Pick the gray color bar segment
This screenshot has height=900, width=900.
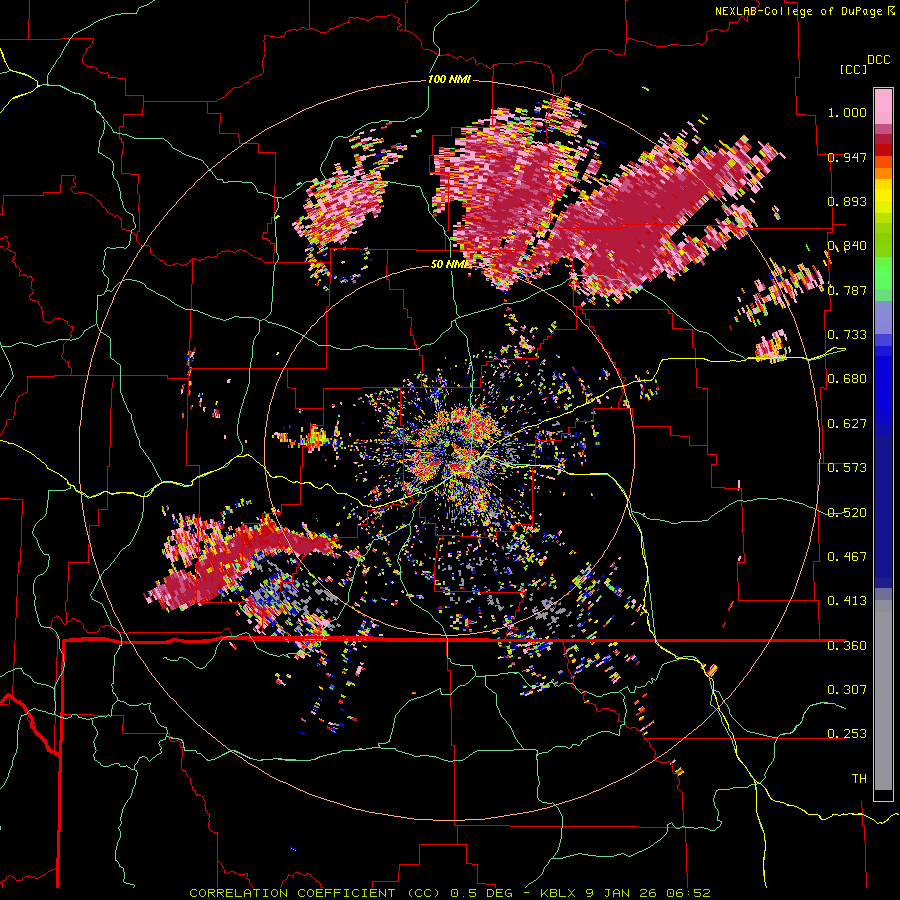(883, 695)
